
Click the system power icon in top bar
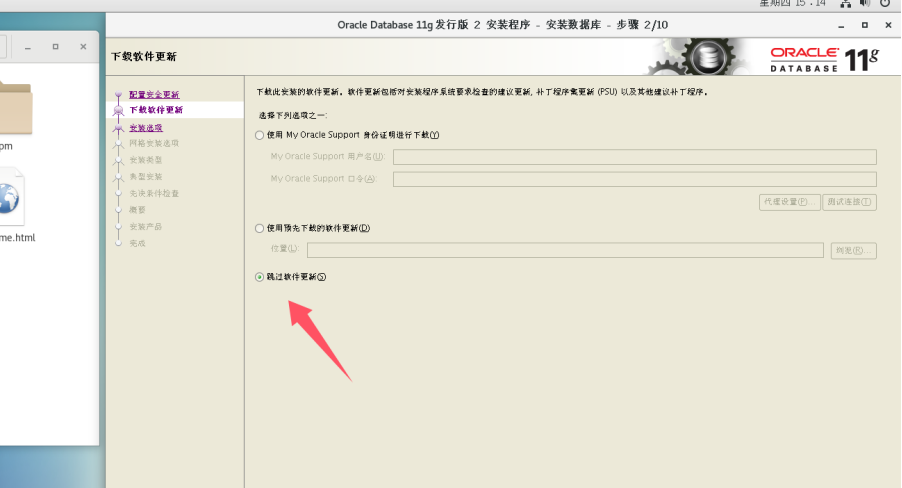[885, 3]
